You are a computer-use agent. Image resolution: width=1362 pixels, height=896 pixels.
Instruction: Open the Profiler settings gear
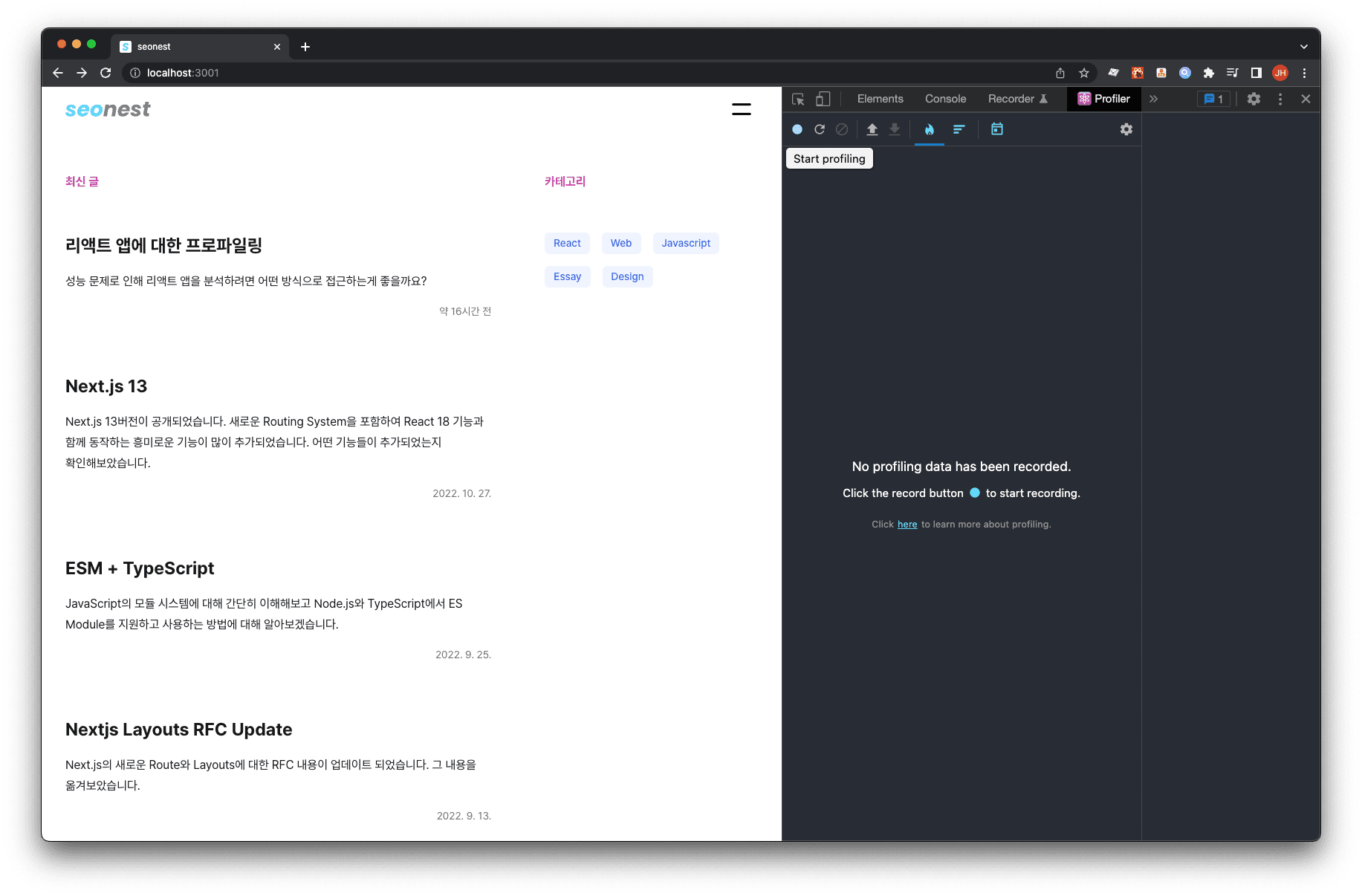click(x=1126, y=129)
